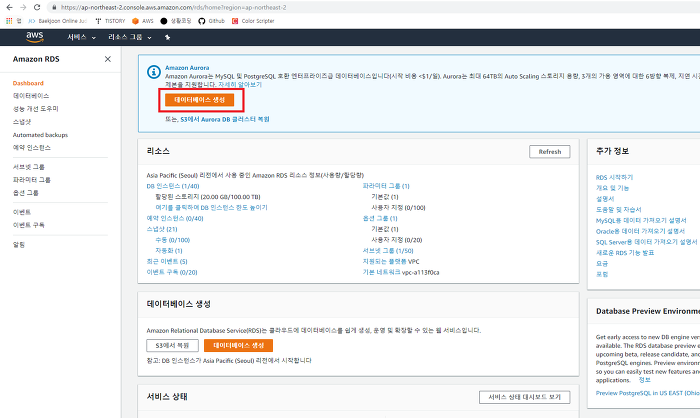Click the pin star icon in the navbar

[167, 38]
